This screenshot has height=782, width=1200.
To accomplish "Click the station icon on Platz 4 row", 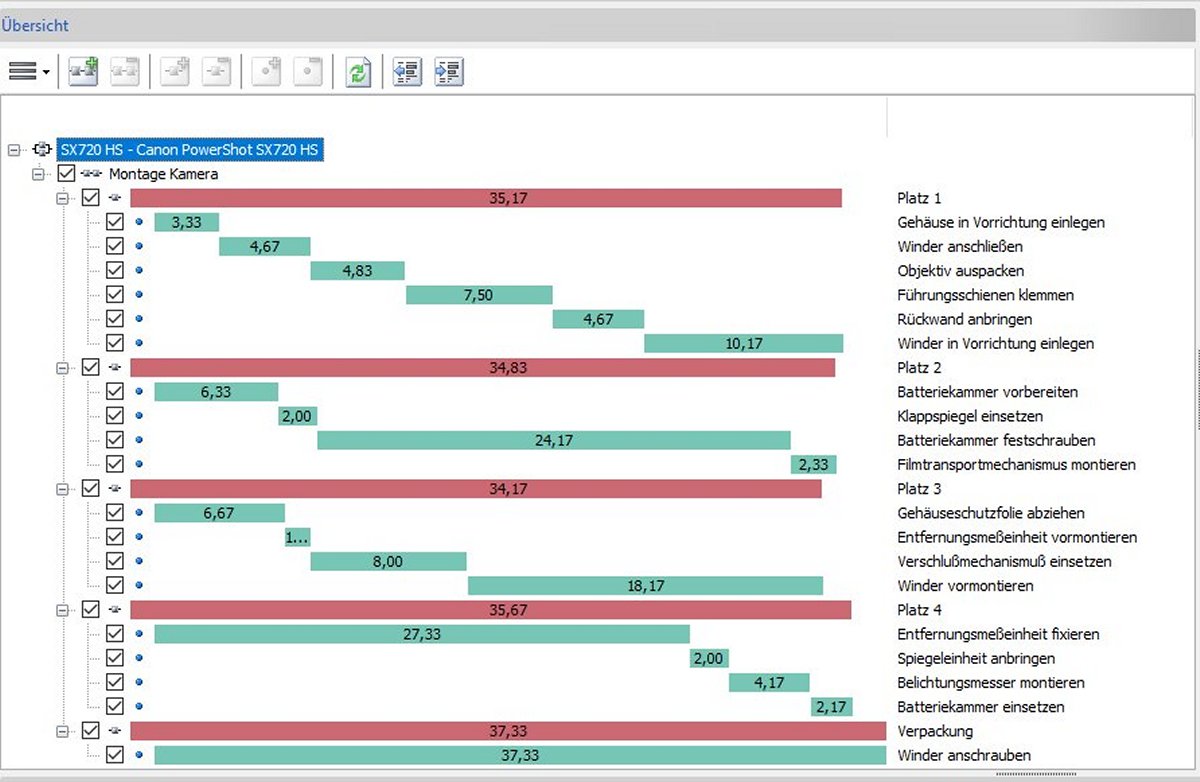I will [115, 610].
